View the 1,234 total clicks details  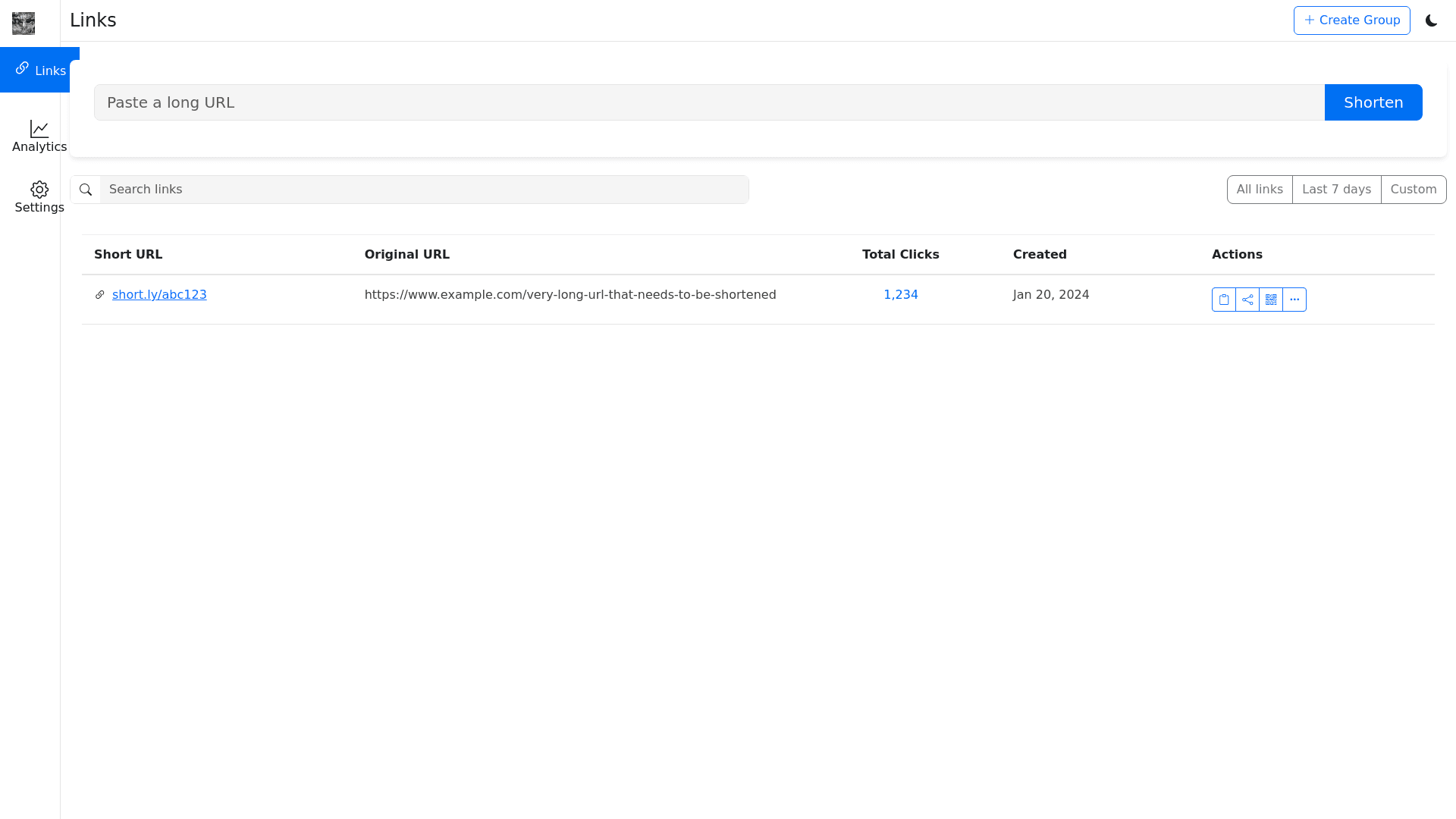tap(900, 294)
